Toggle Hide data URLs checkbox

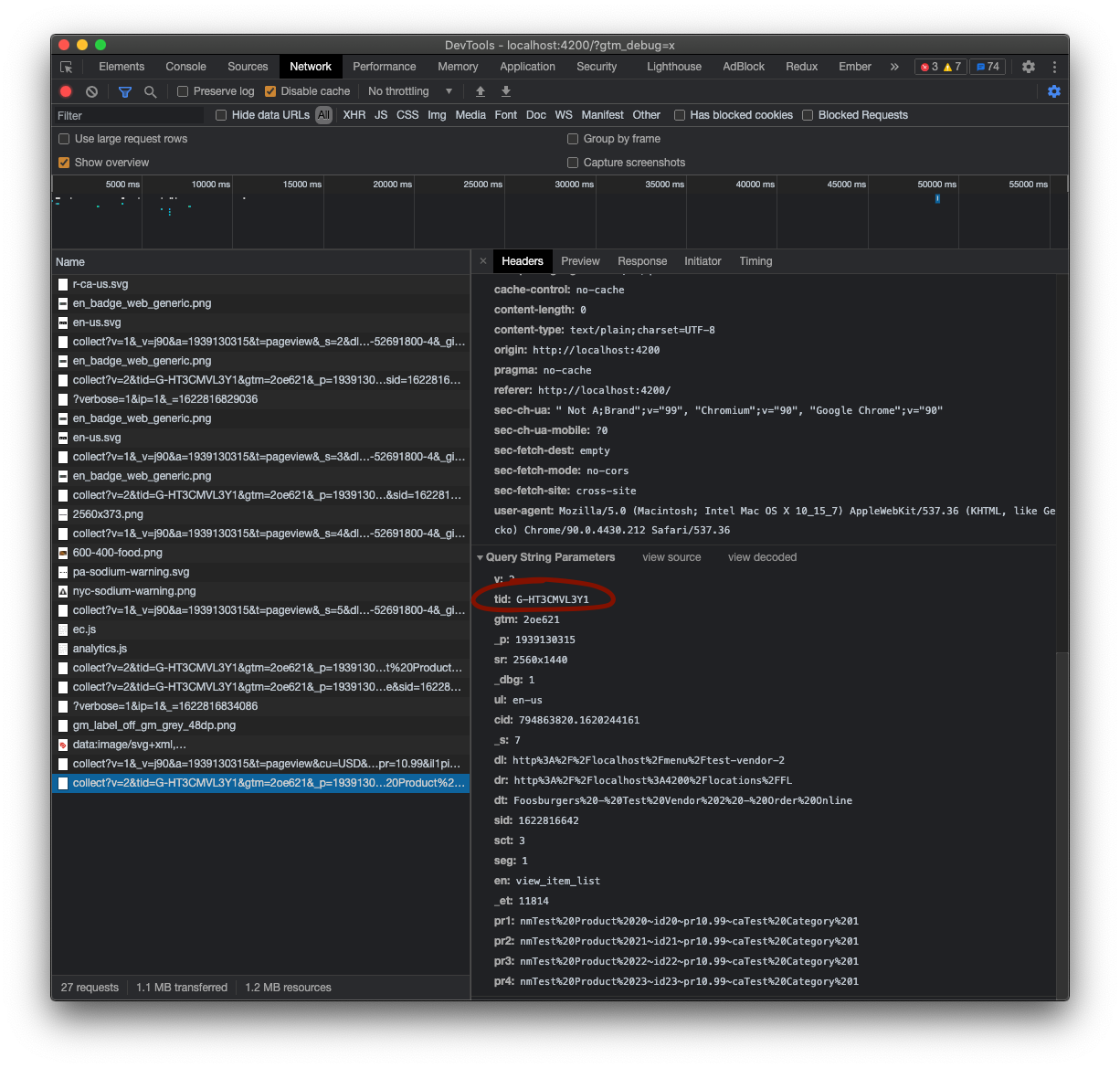221,115
